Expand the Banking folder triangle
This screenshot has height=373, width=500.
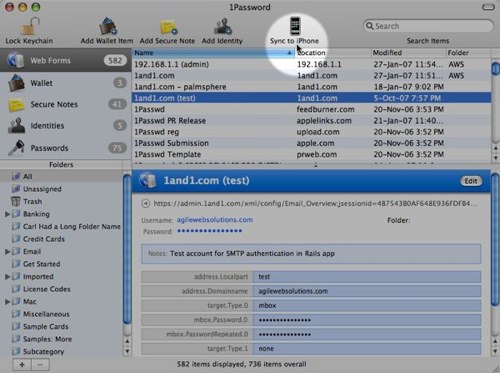(7, 214)
